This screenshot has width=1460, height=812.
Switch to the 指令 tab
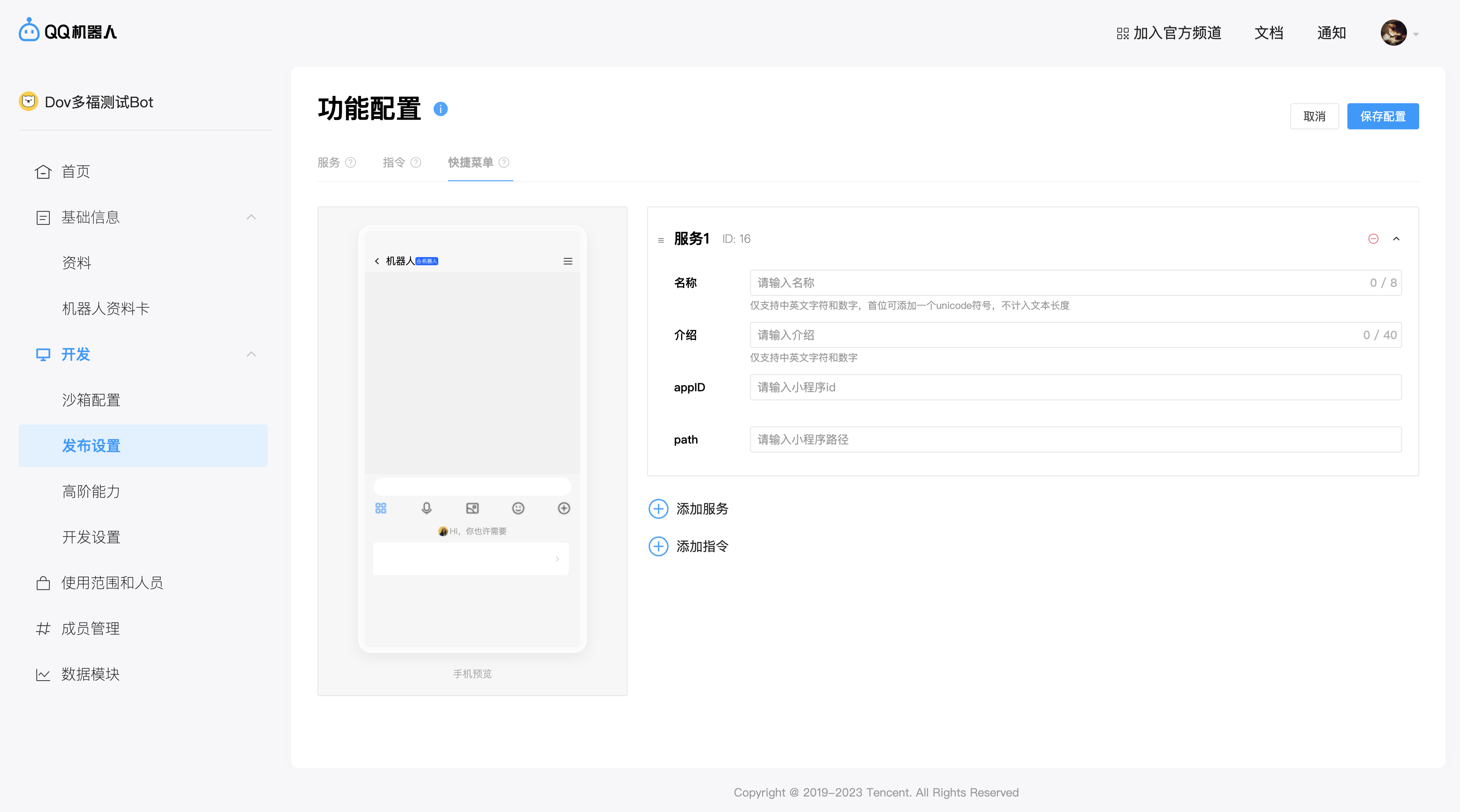point(394,163)
